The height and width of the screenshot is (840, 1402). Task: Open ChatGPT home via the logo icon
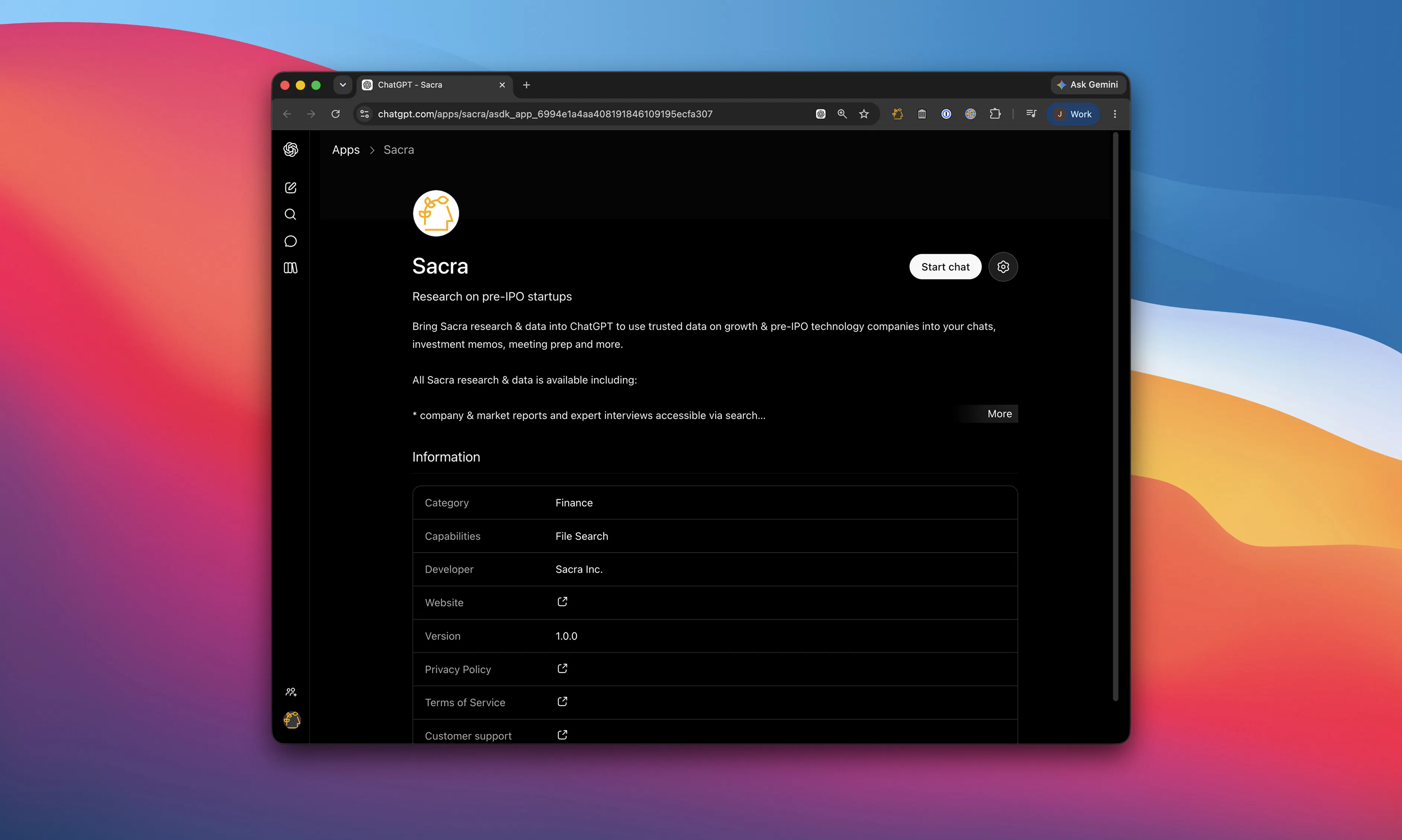(x=290, y=150)
